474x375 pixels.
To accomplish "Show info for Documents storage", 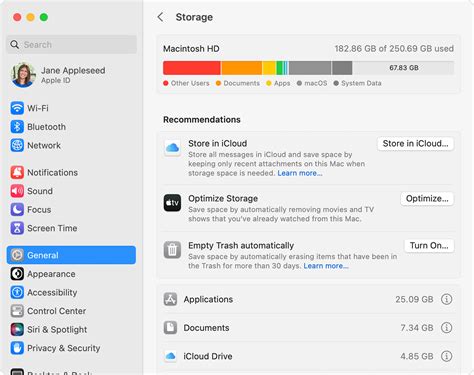I will [x=446, y=328].
